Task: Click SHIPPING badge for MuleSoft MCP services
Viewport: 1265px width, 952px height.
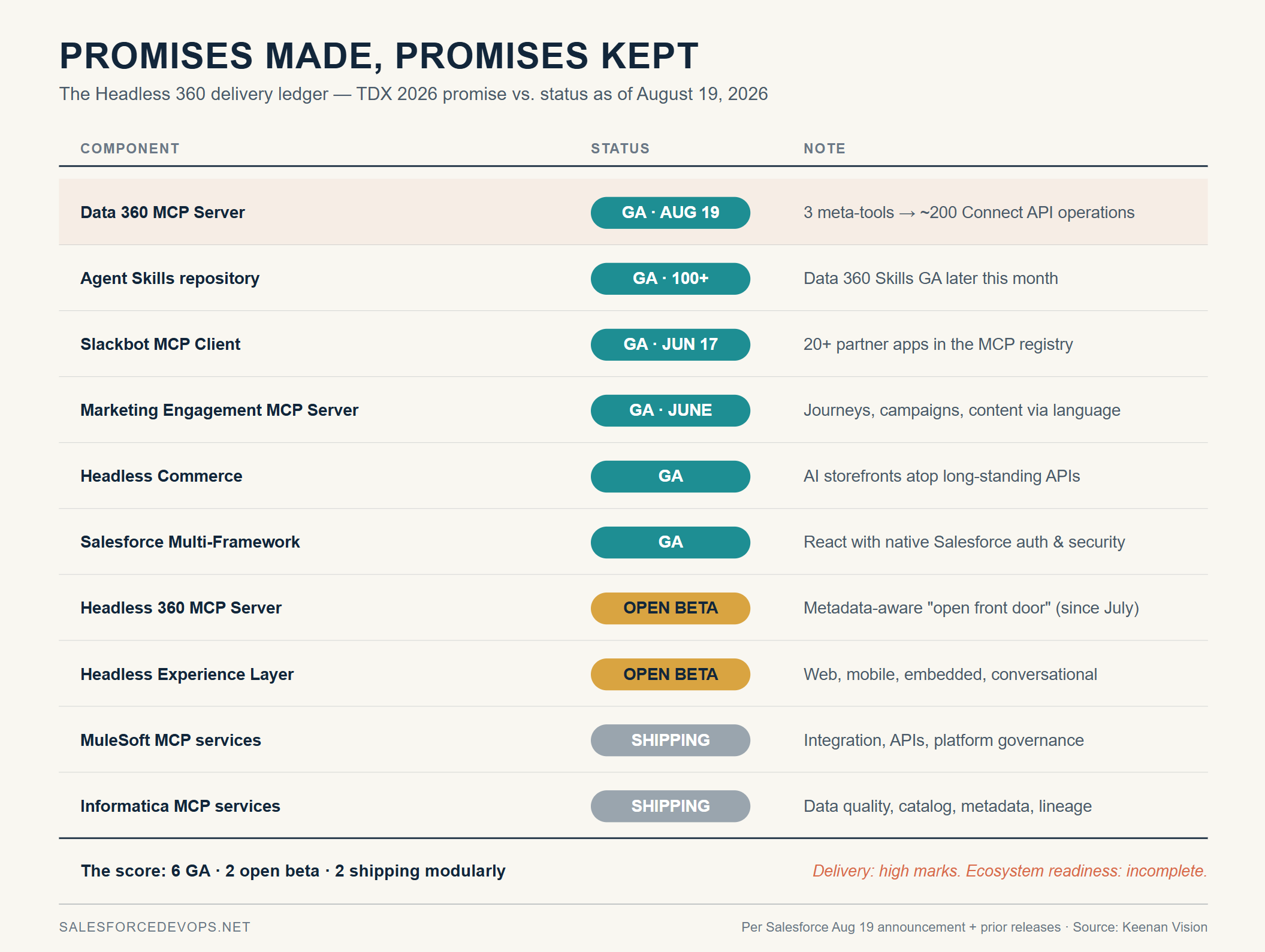Action: point(670,740)
